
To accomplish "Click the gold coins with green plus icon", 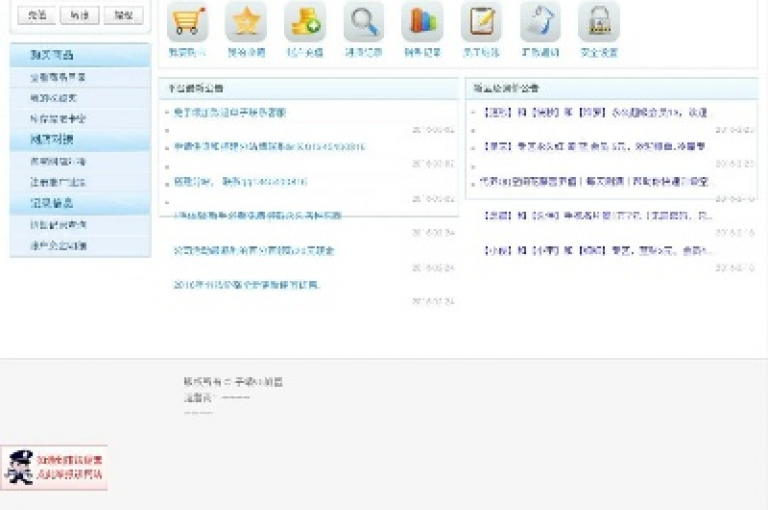I will click(305, 22).
